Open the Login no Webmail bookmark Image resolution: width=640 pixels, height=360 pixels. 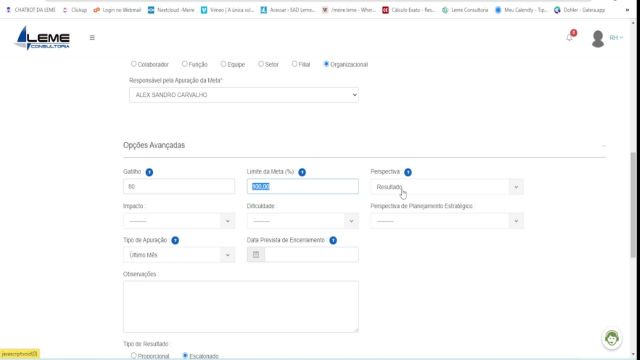[117, 10]
